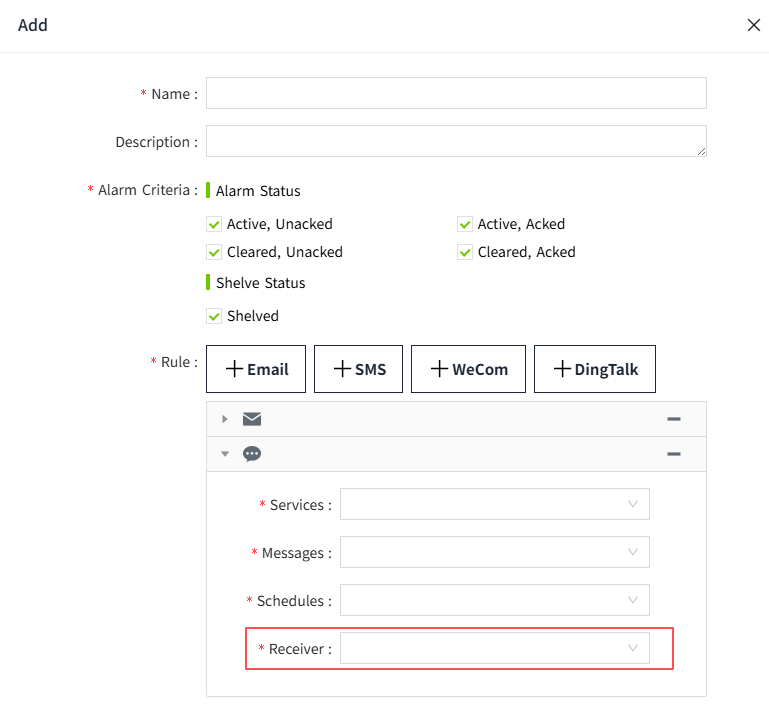
Task: Open the Schedules dropdown
Action: [494, 601]
